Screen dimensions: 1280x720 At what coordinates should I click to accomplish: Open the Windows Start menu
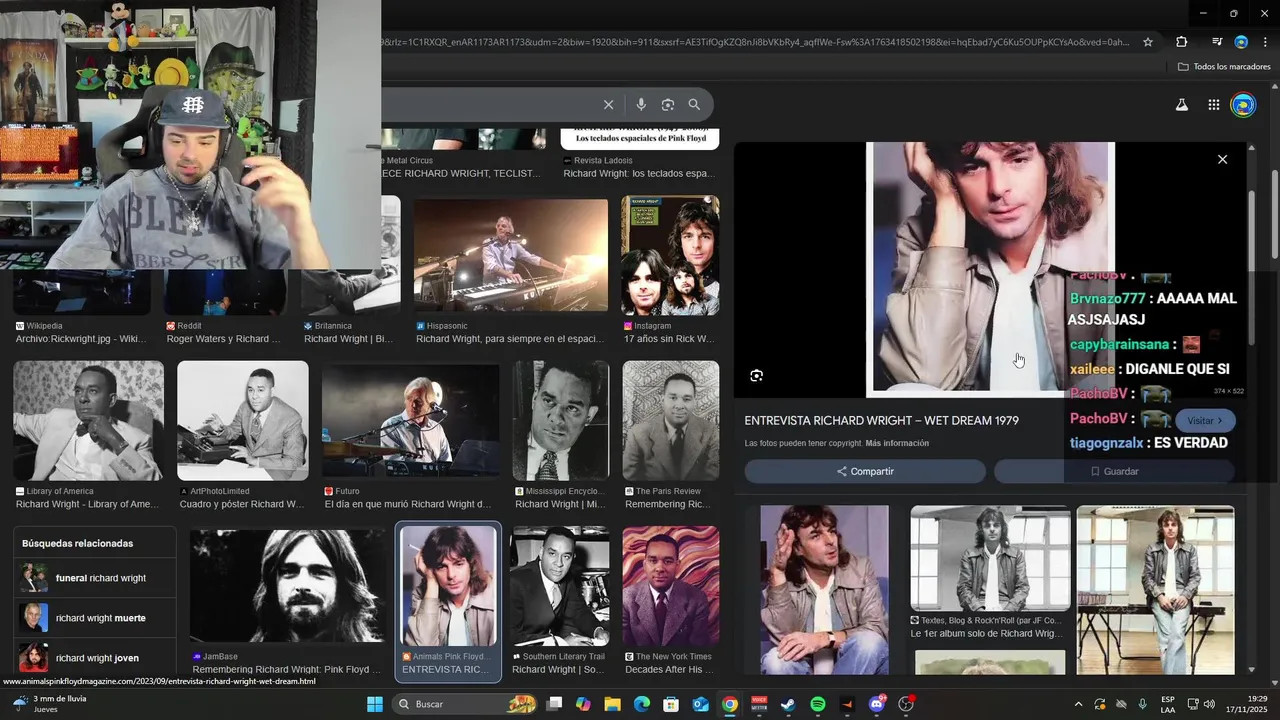tap(375, 704)
